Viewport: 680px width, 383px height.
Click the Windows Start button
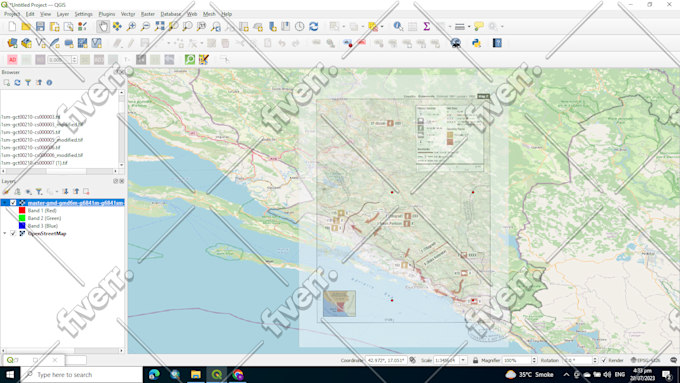(10, 374)
